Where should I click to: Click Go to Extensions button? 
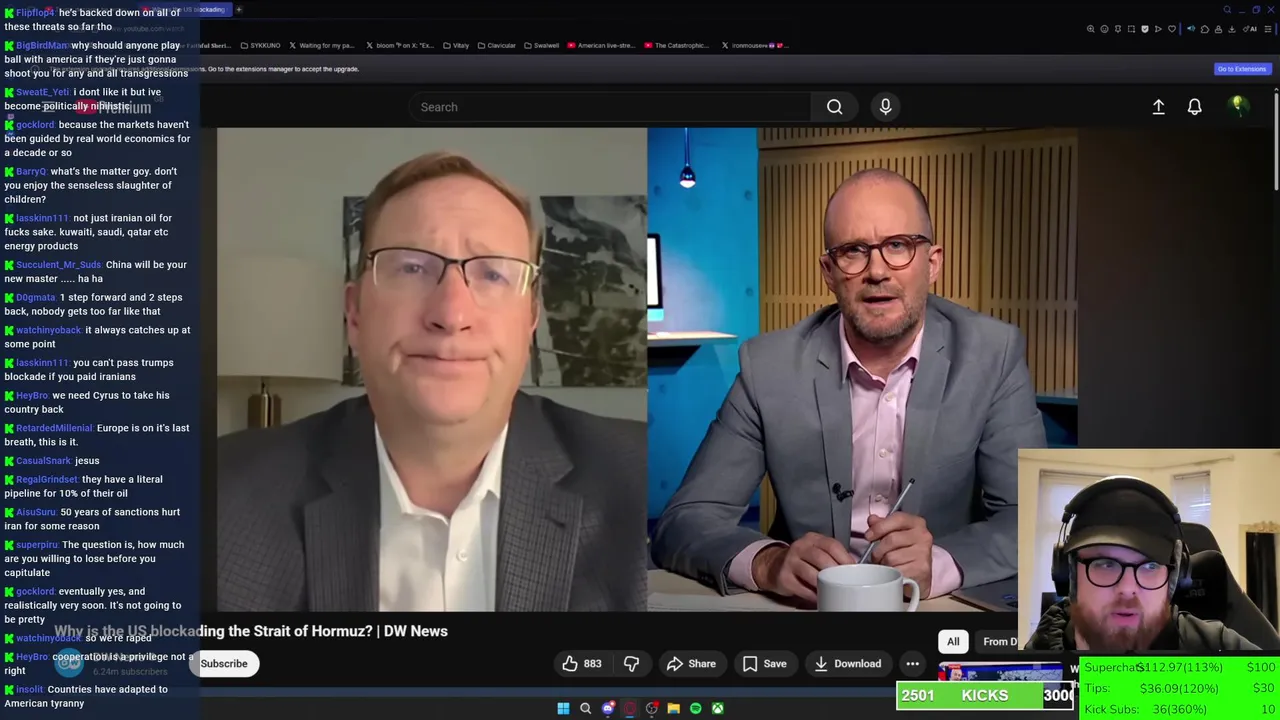coord(1241,69)
